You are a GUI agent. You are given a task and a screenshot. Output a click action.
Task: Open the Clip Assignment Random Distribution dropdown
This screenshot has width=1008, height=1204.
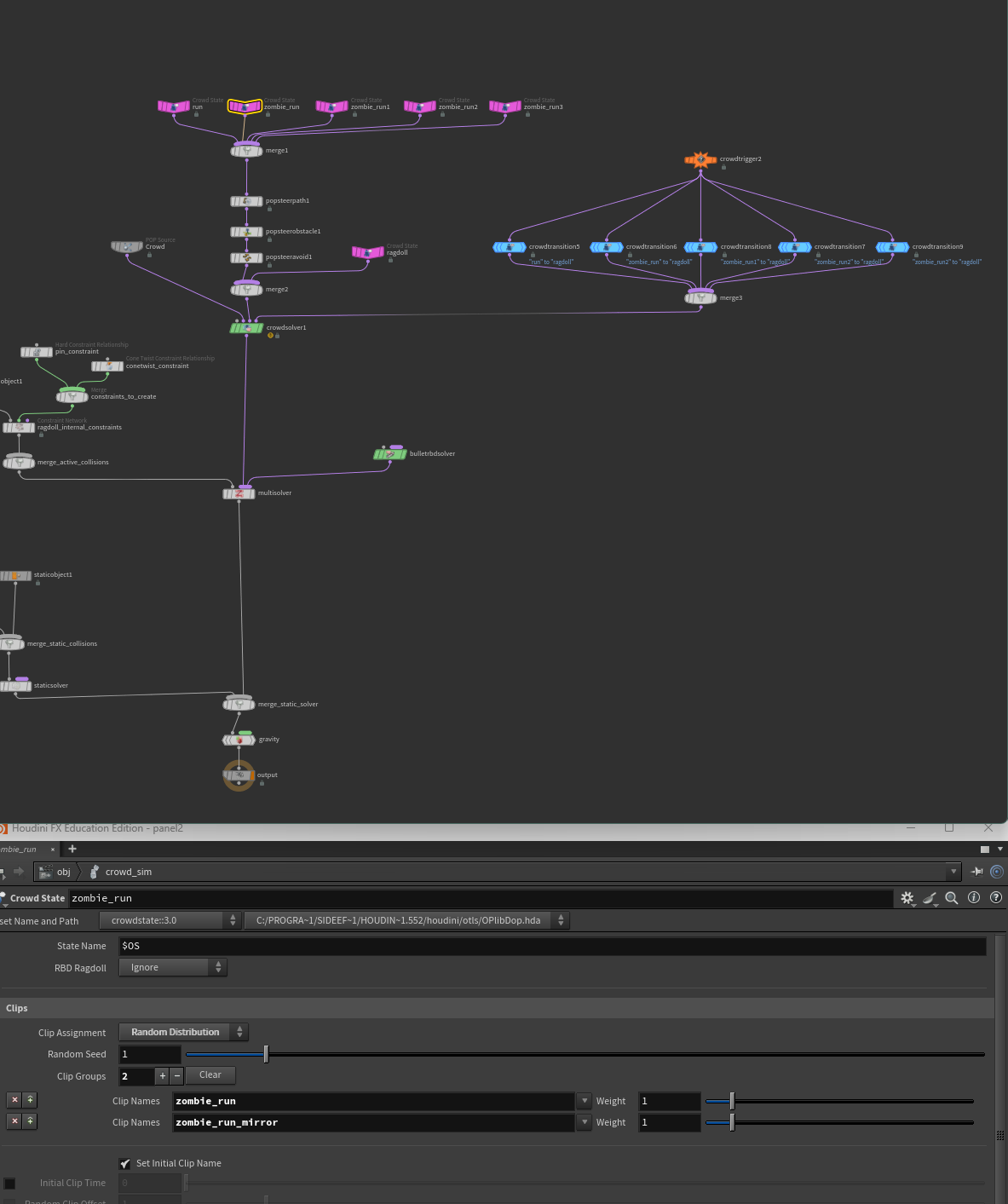tap(183, 1032)
